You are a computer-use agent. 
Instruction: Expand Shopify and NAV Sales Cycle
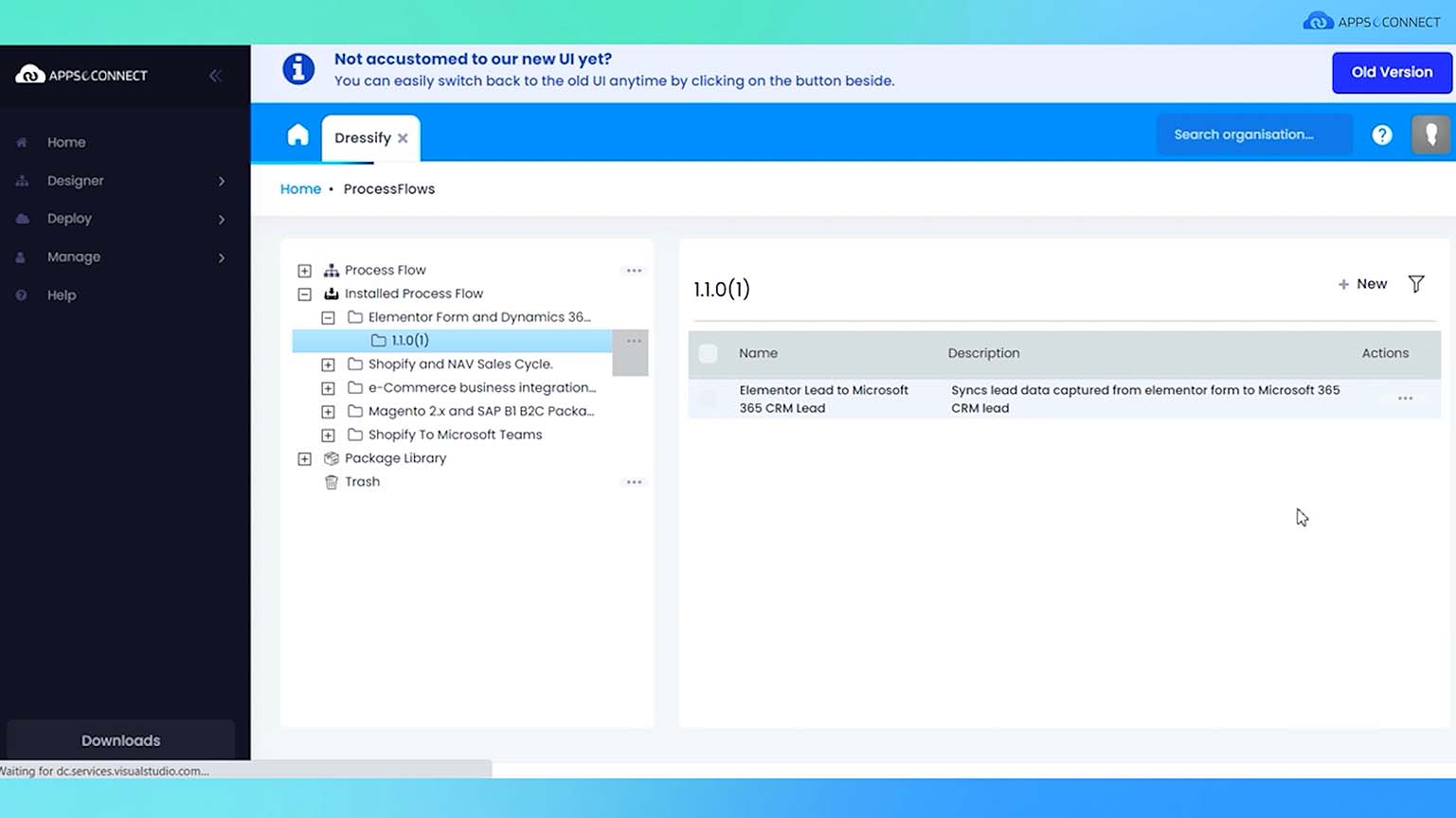click(328, 365)
